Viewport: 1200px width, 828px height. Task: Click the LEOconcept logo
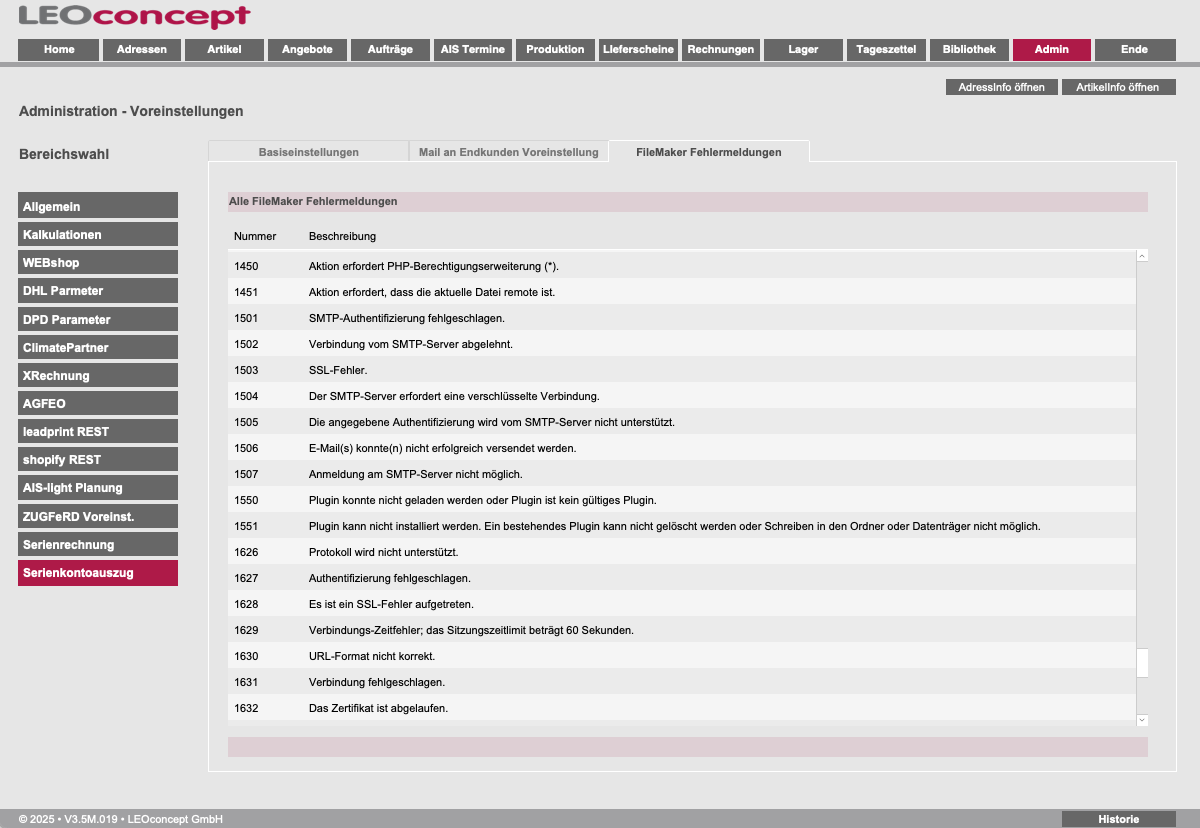click(x=134, y=17)
